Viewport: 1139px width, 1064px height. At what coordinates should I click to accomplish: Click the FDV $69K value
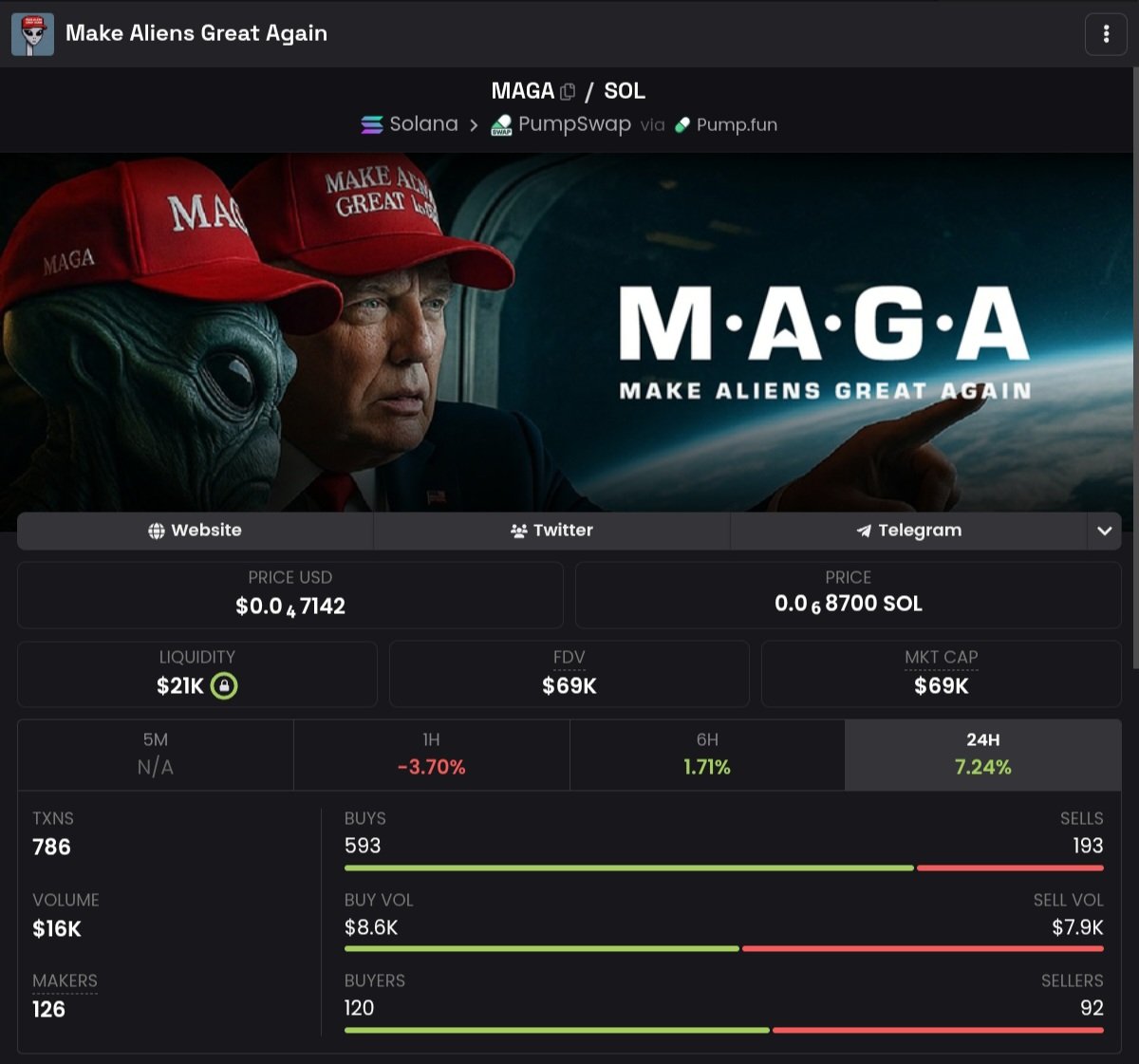pyautogui.click(x=569, y=685)
